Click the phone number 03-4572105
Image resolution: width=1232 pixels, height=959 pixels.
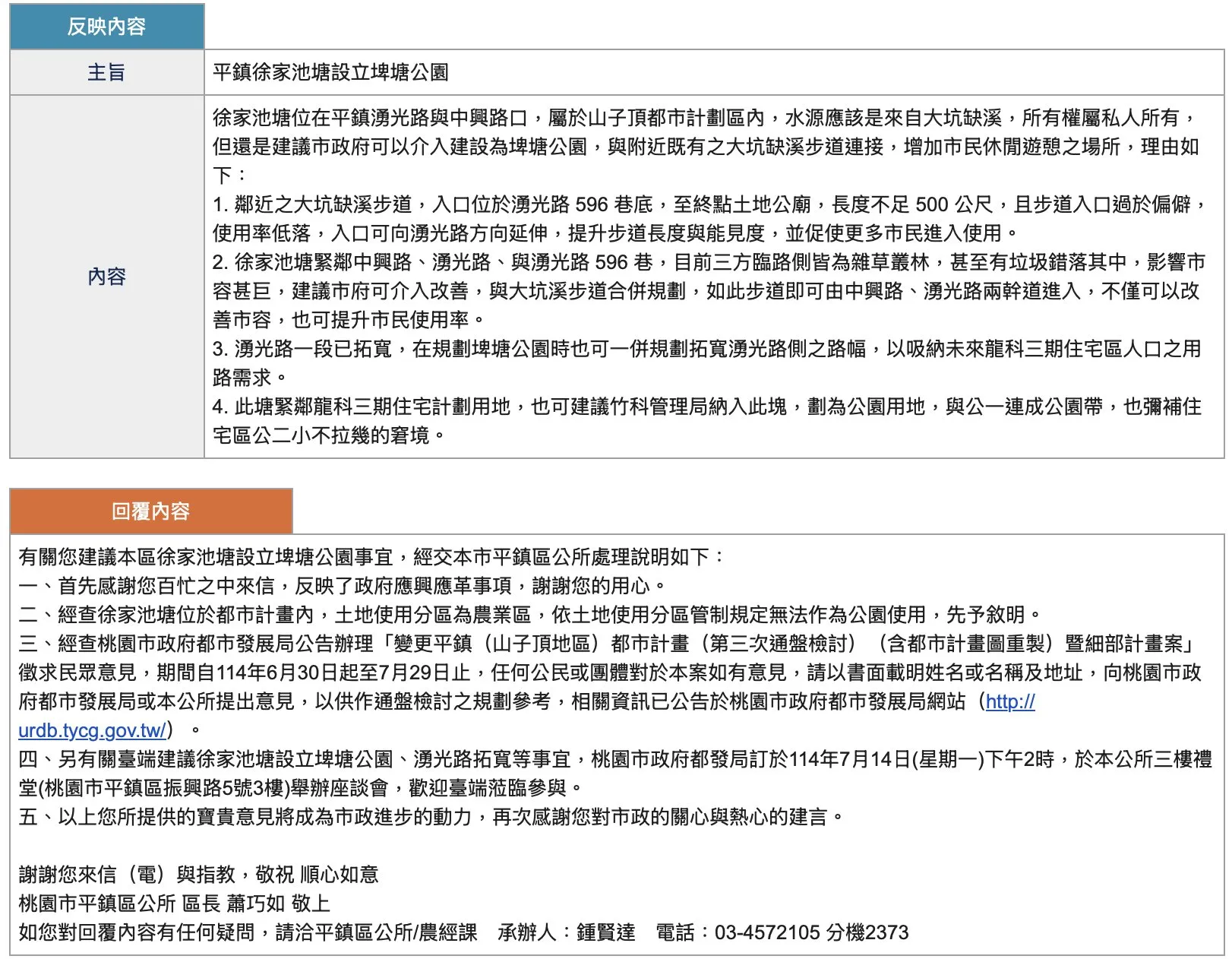click(766, 932)
